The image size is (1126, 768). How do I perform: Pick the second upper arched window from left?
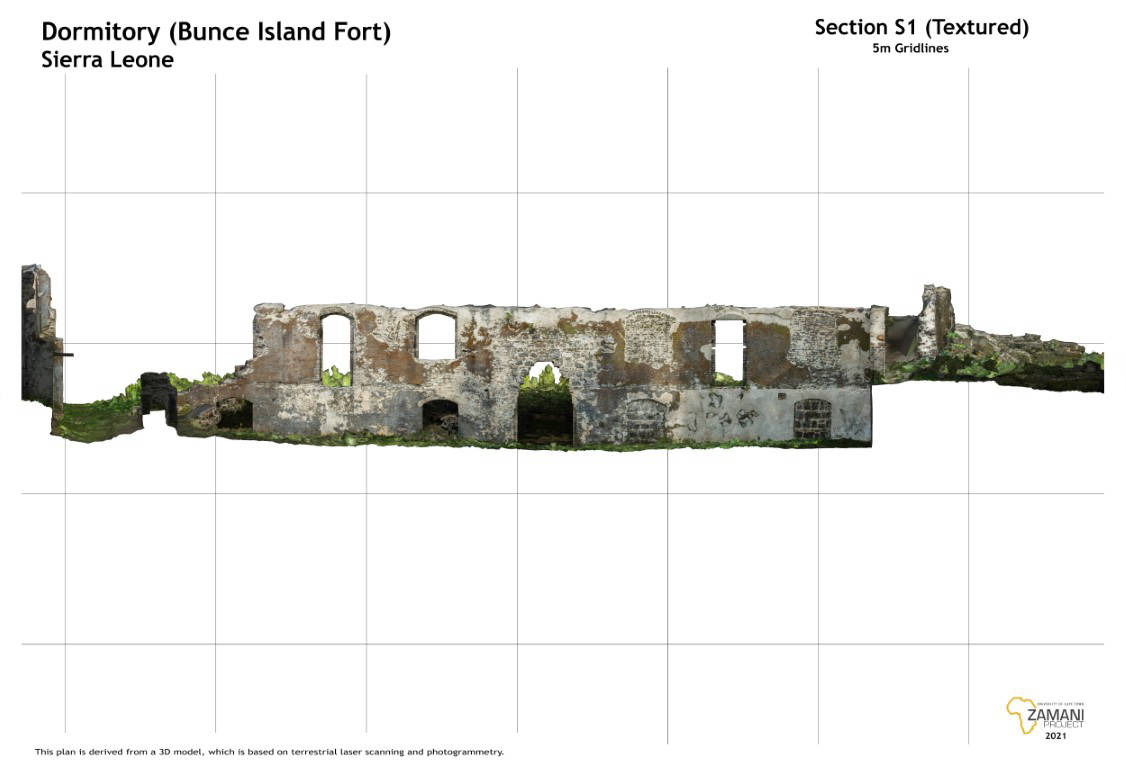[x=436, y=336]
